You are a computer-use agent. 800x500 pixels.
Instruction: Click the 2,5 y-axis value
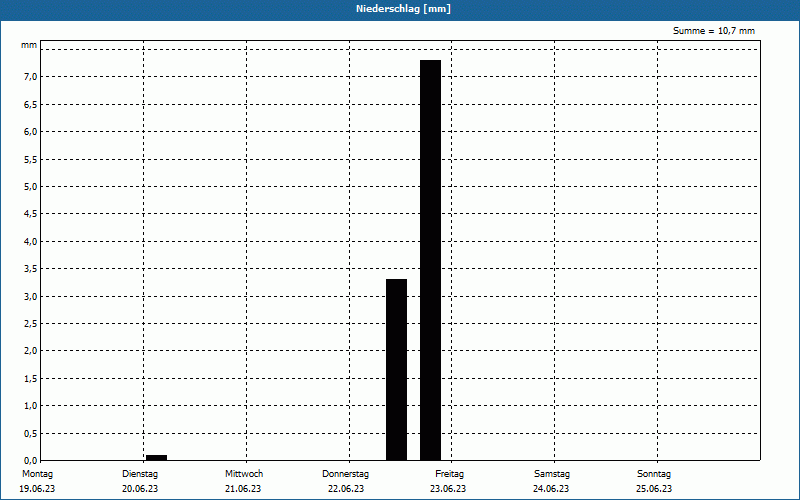pyautogui.click(x=31, y=323)
